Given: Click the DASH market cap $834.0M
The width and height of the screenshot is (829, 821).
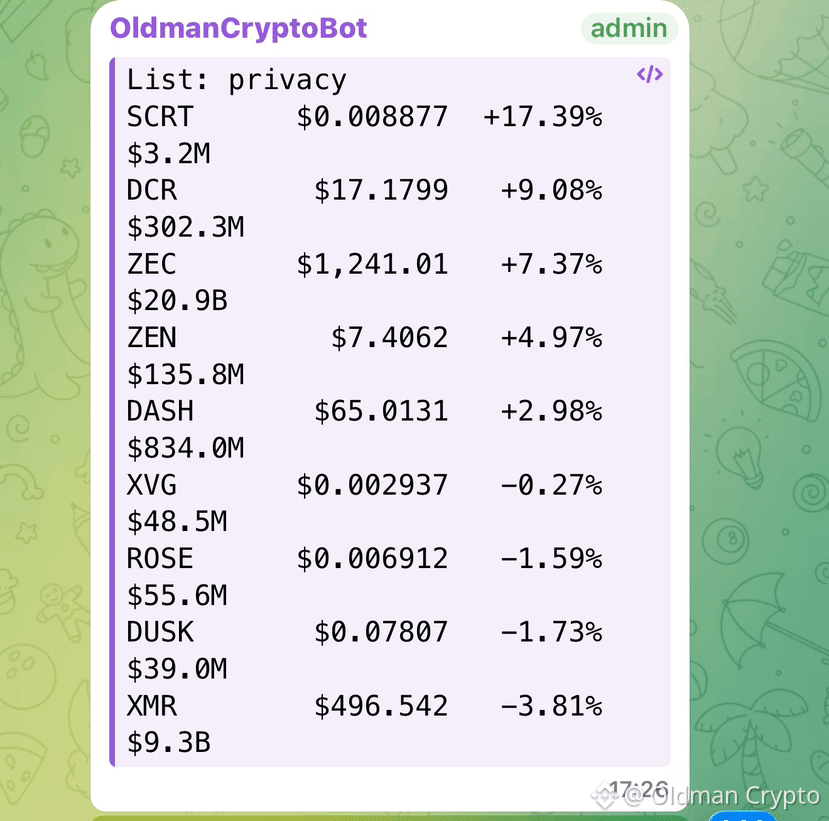Looking at the screenshot, I should [x=186, y=448].
